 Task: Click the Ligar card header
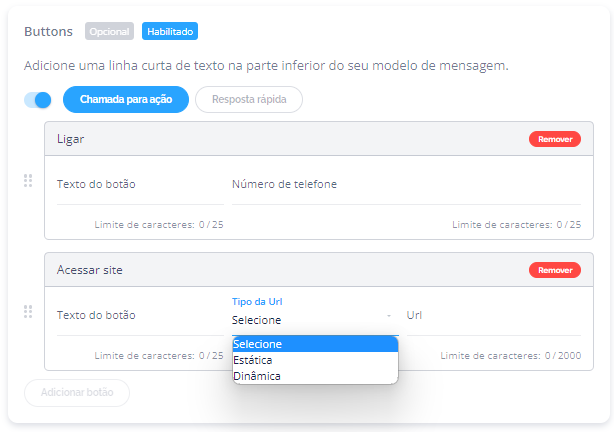280,139
